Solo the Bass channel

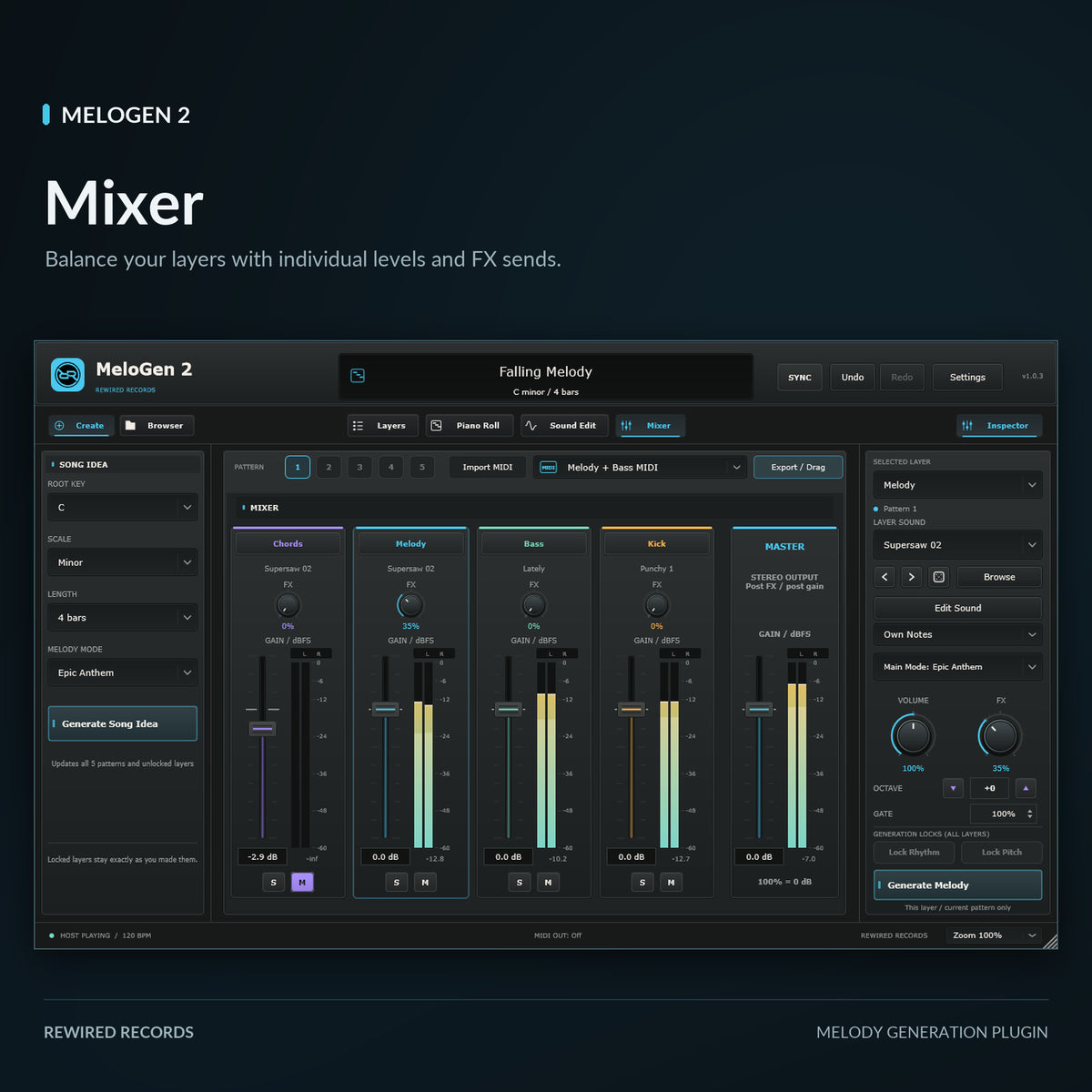(519, 882)
